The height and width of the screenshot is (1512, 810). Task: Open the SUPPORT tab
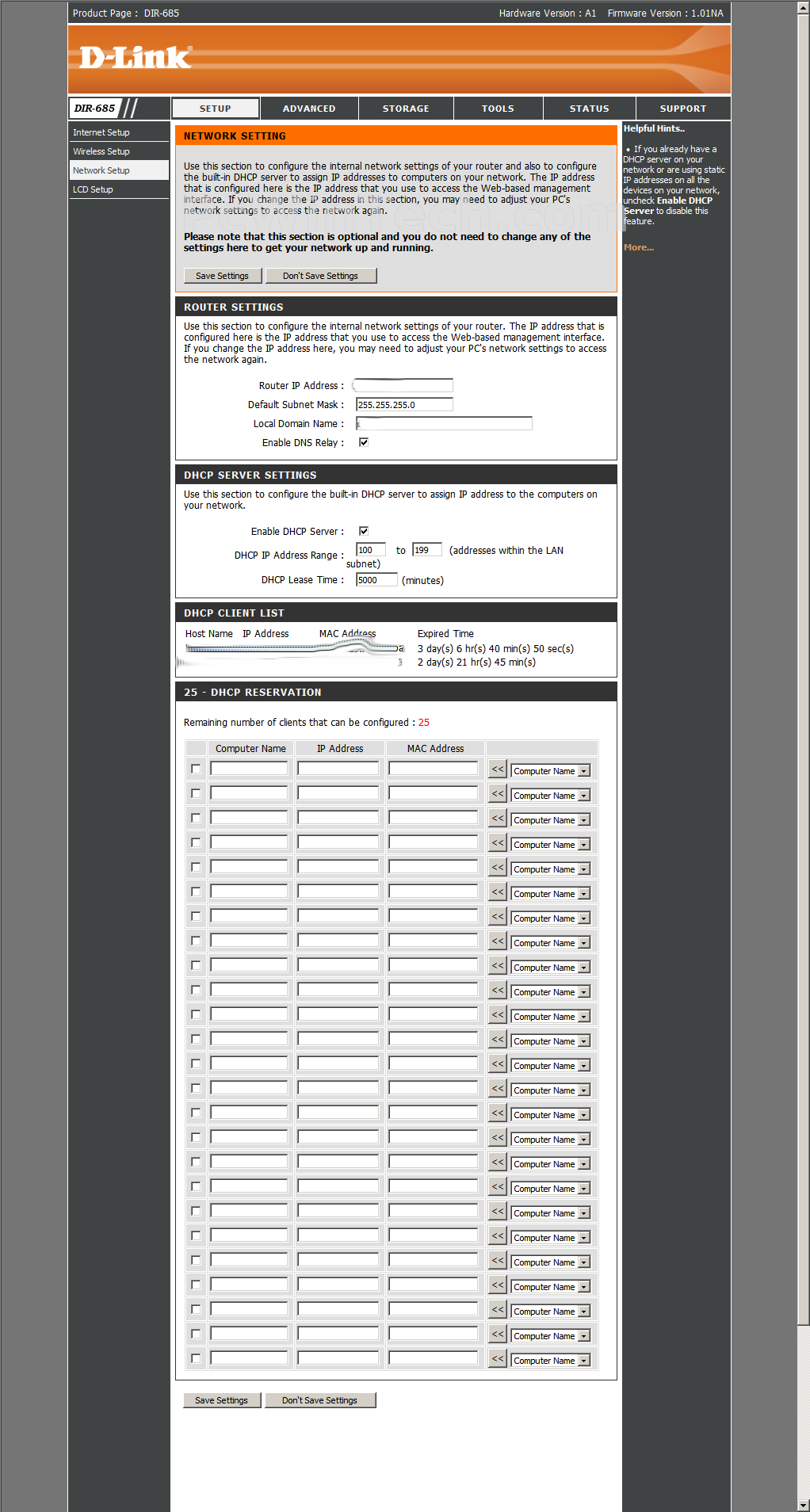(683, 109)
